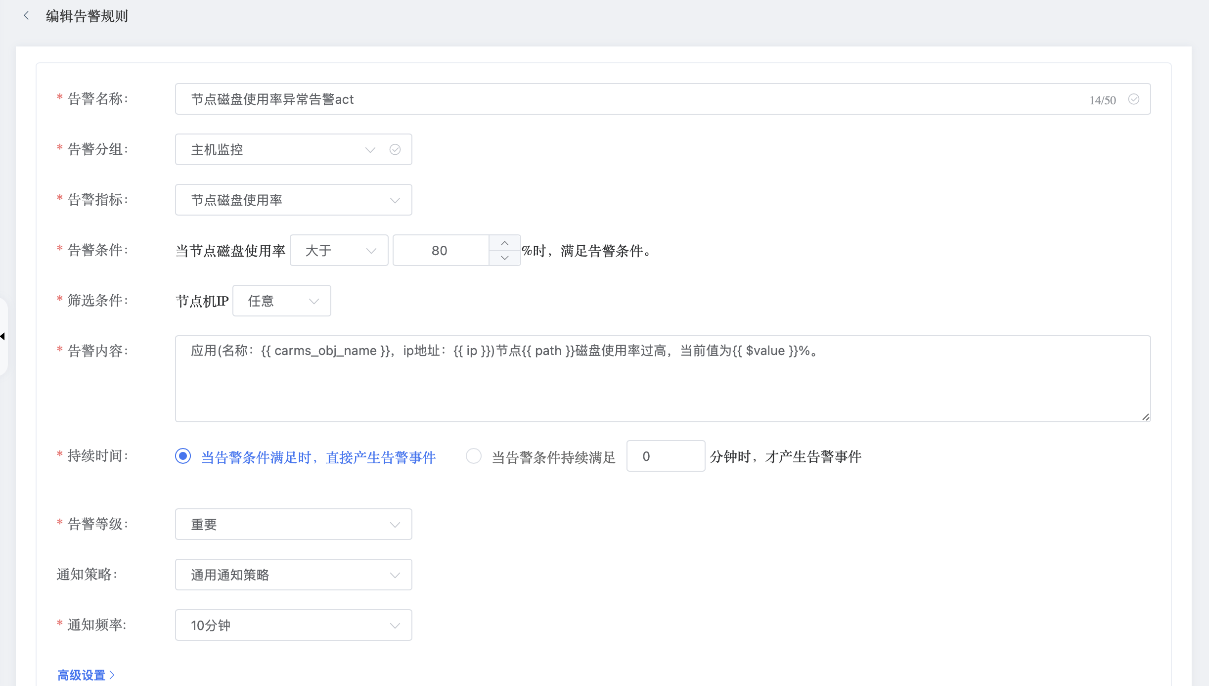Open the 大于 comparison operator dropdown

338,251
